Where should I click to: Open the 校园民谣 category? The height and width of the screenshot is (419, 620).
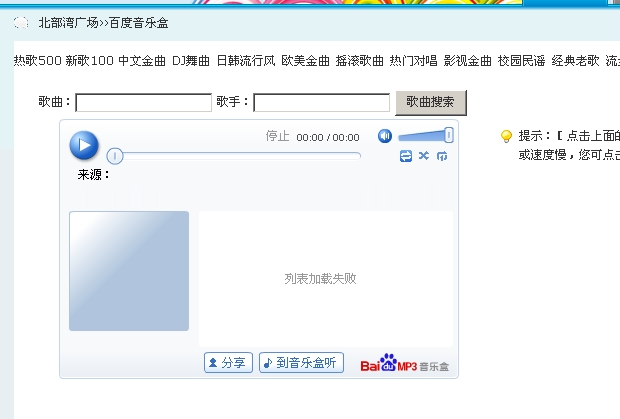tap(521, 61)
